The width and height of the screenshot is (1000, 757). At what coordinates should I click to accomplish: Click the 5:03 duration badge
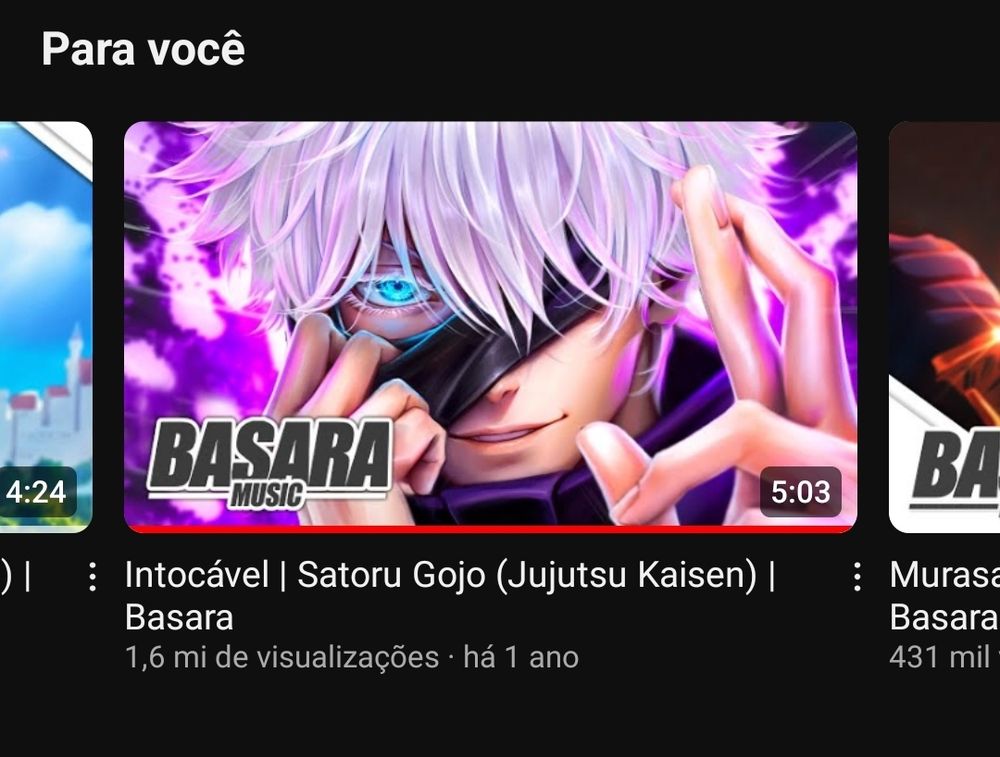[800, 492]
